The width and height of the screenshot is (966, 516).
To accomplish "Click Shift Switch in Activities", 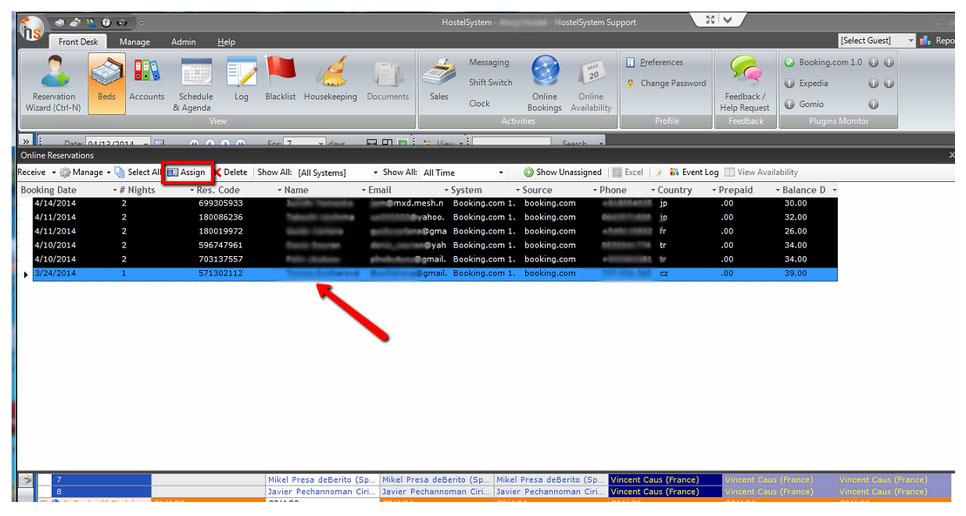I will [x=490, y=83].
